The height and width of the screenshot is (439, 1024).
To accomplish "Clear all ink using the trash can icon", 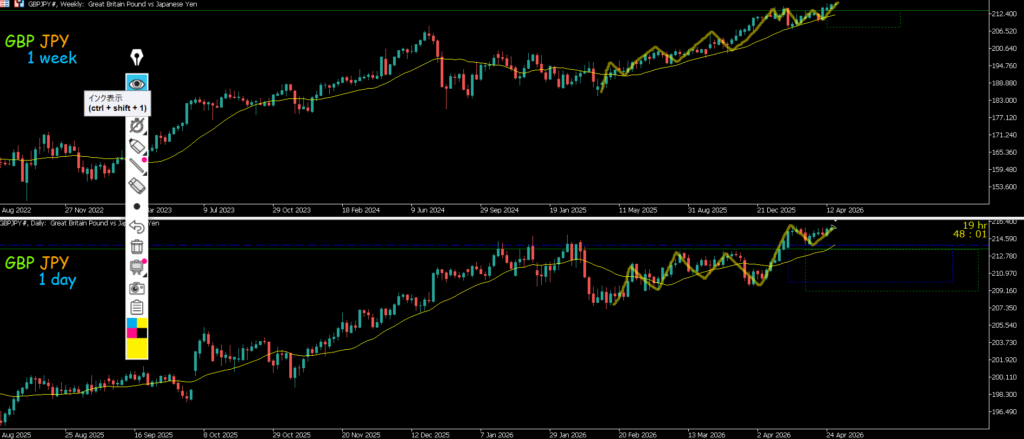I will [137, 246].
